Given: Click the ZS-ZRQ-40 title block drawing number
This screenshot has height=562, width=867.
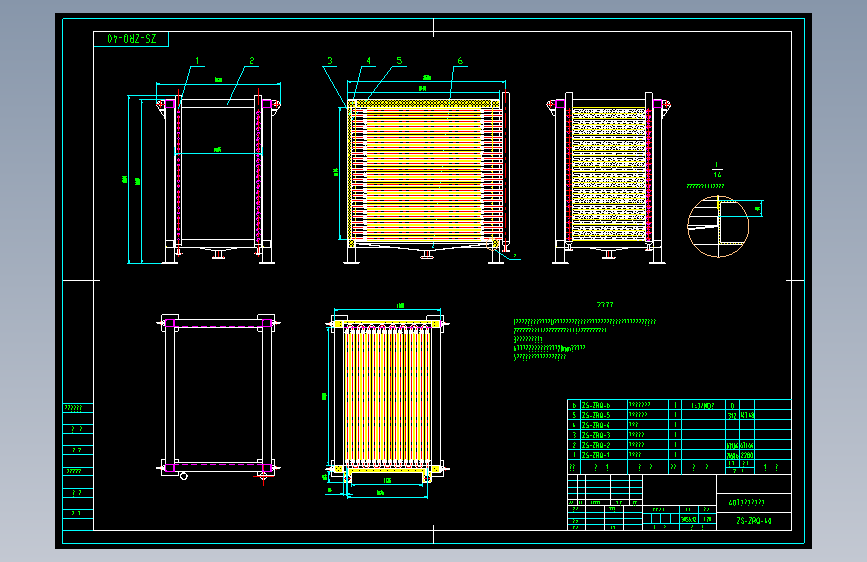Looking at the screenshot, I should click(x=754, y=521).
